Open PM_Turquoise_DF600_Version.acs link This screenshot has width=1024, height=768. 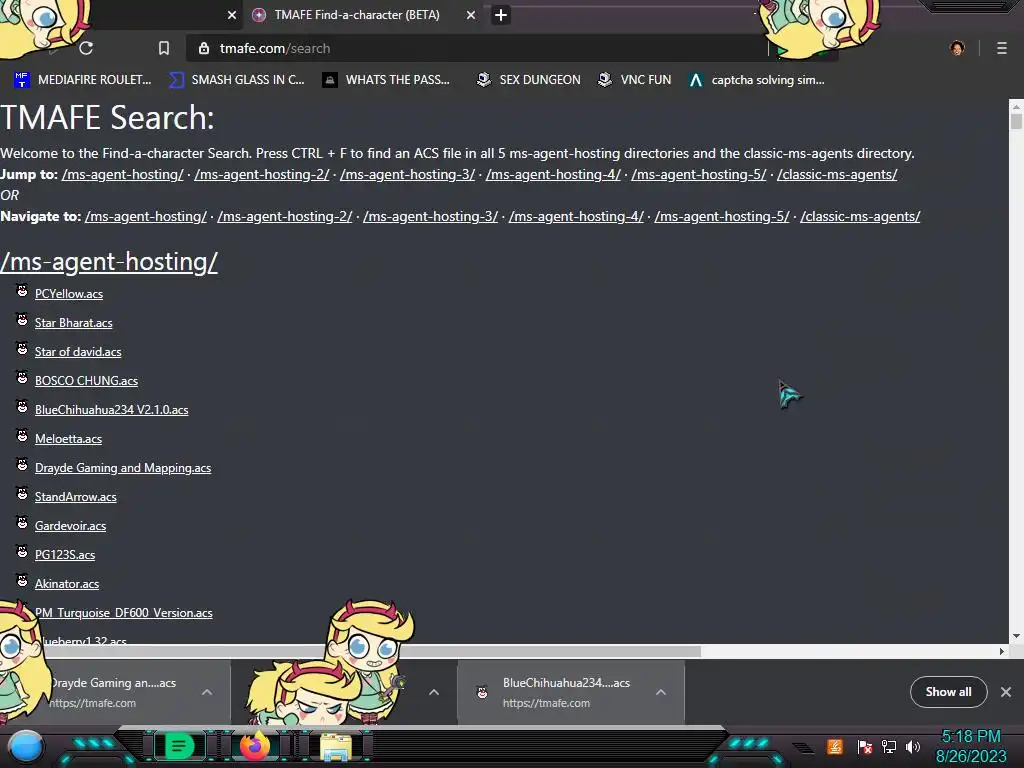click(x=123, y=613)
